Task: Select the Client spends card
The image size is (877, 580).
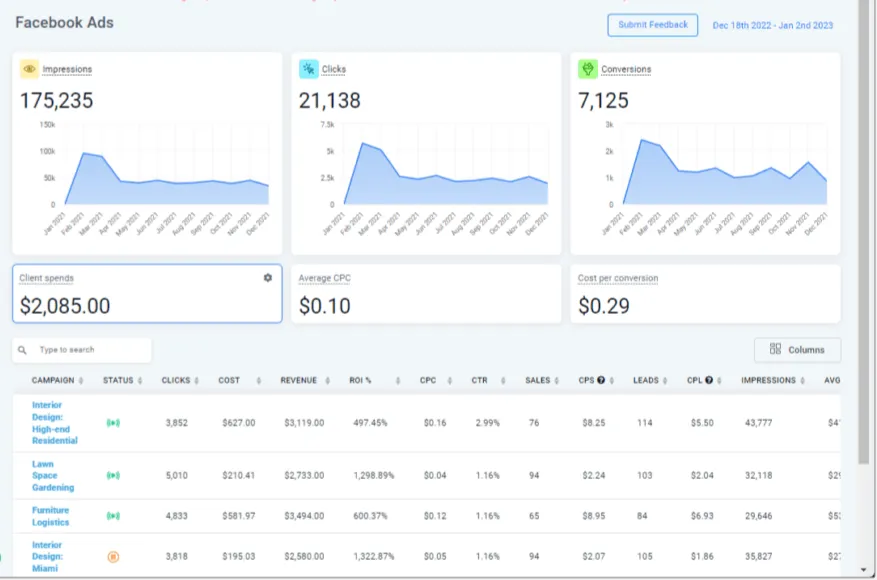Action: [x=147, y=294]
